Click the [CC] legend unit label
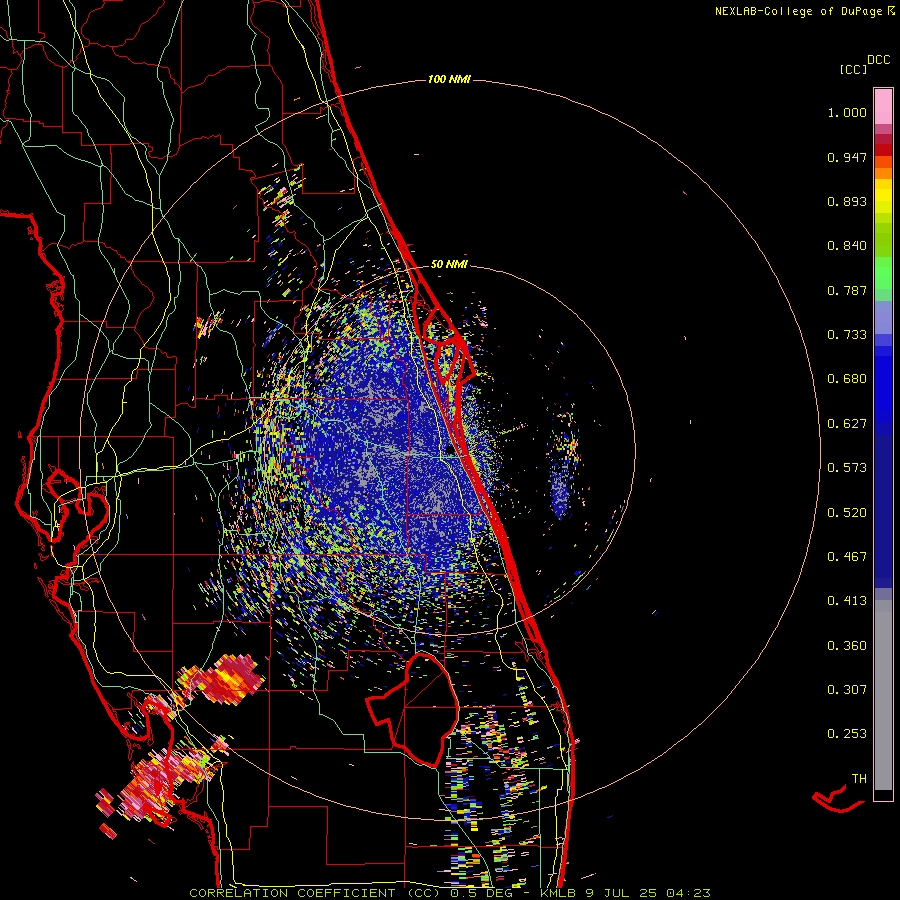Image resolution: width=900 pixels, height=900 pixels. (x=853, y=69)
